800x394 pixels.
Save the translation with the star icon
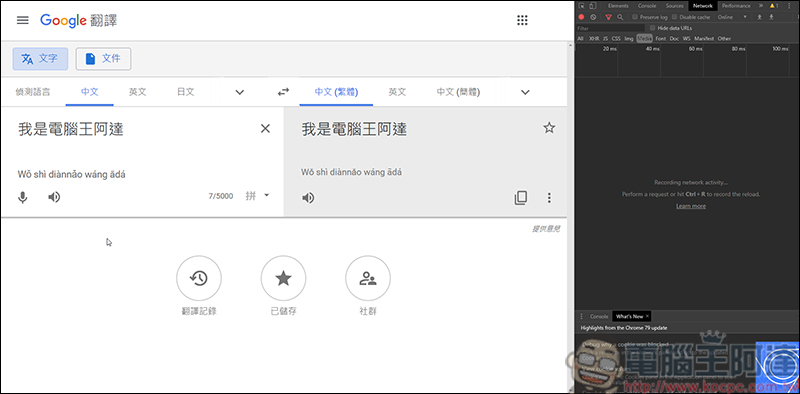(549, 128)
